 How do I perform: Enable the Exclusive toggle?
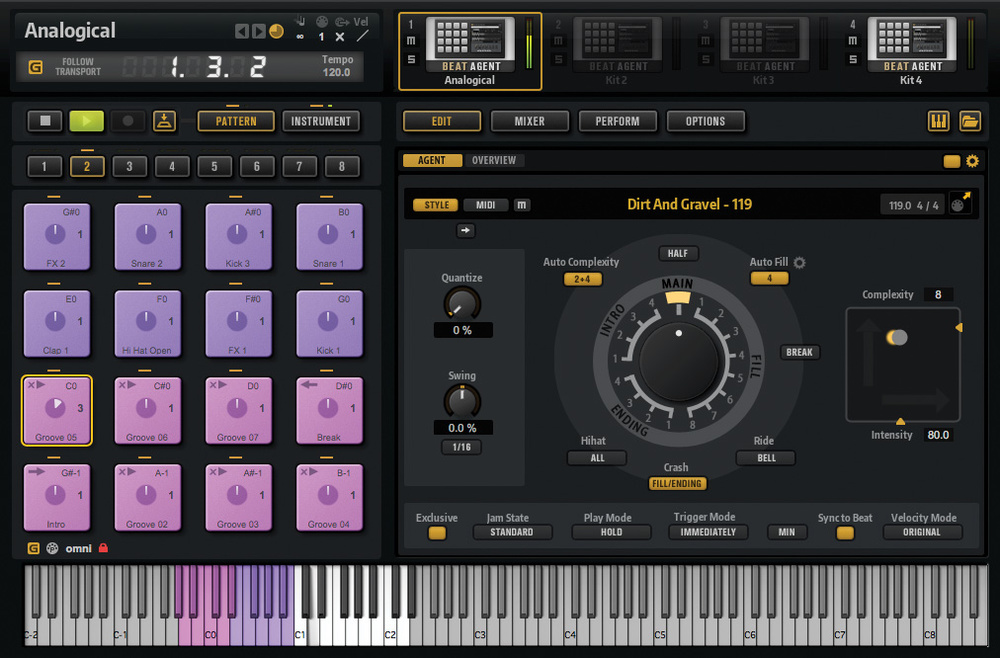pos(436,532)
